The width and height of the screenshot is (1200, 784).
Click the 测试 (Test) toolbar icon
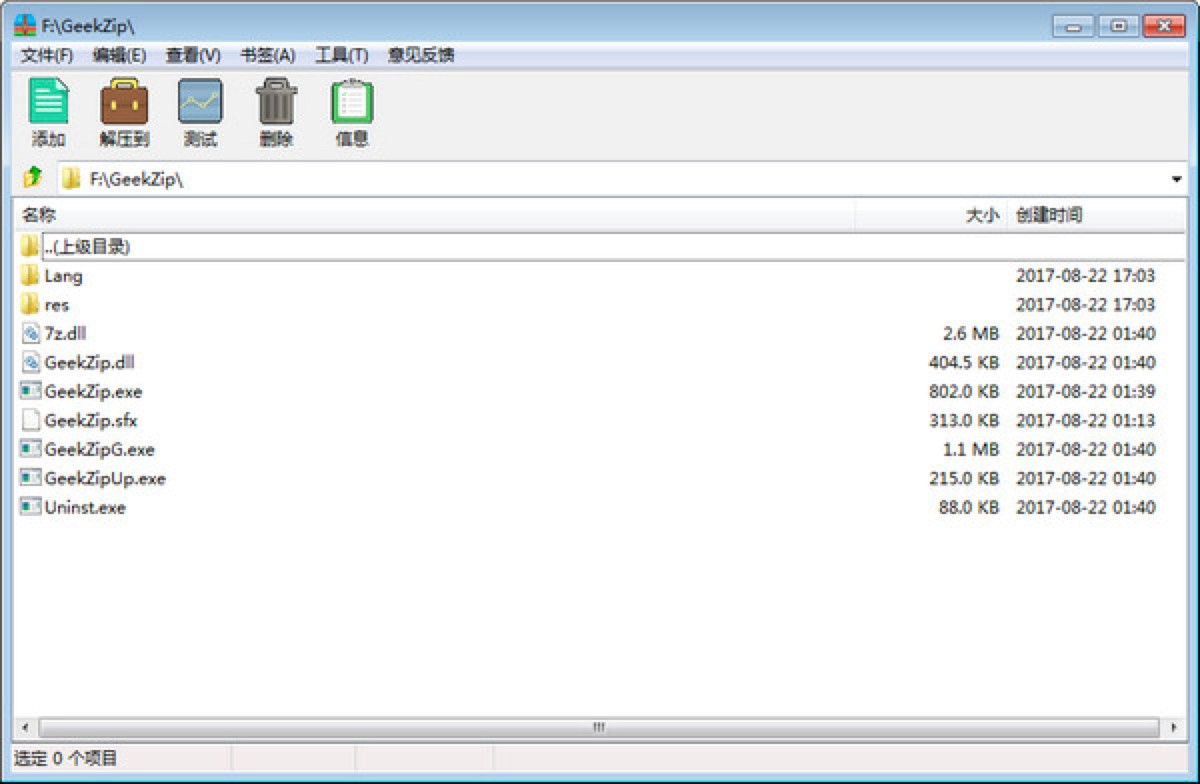tap(200, 101)
